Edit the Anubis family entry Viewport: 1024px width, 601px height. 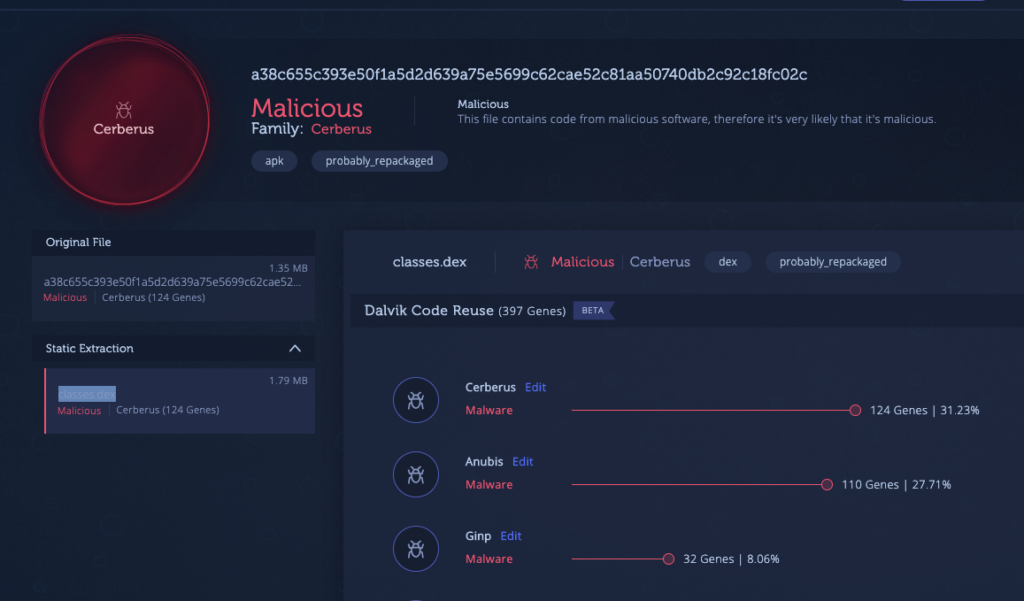522,462
